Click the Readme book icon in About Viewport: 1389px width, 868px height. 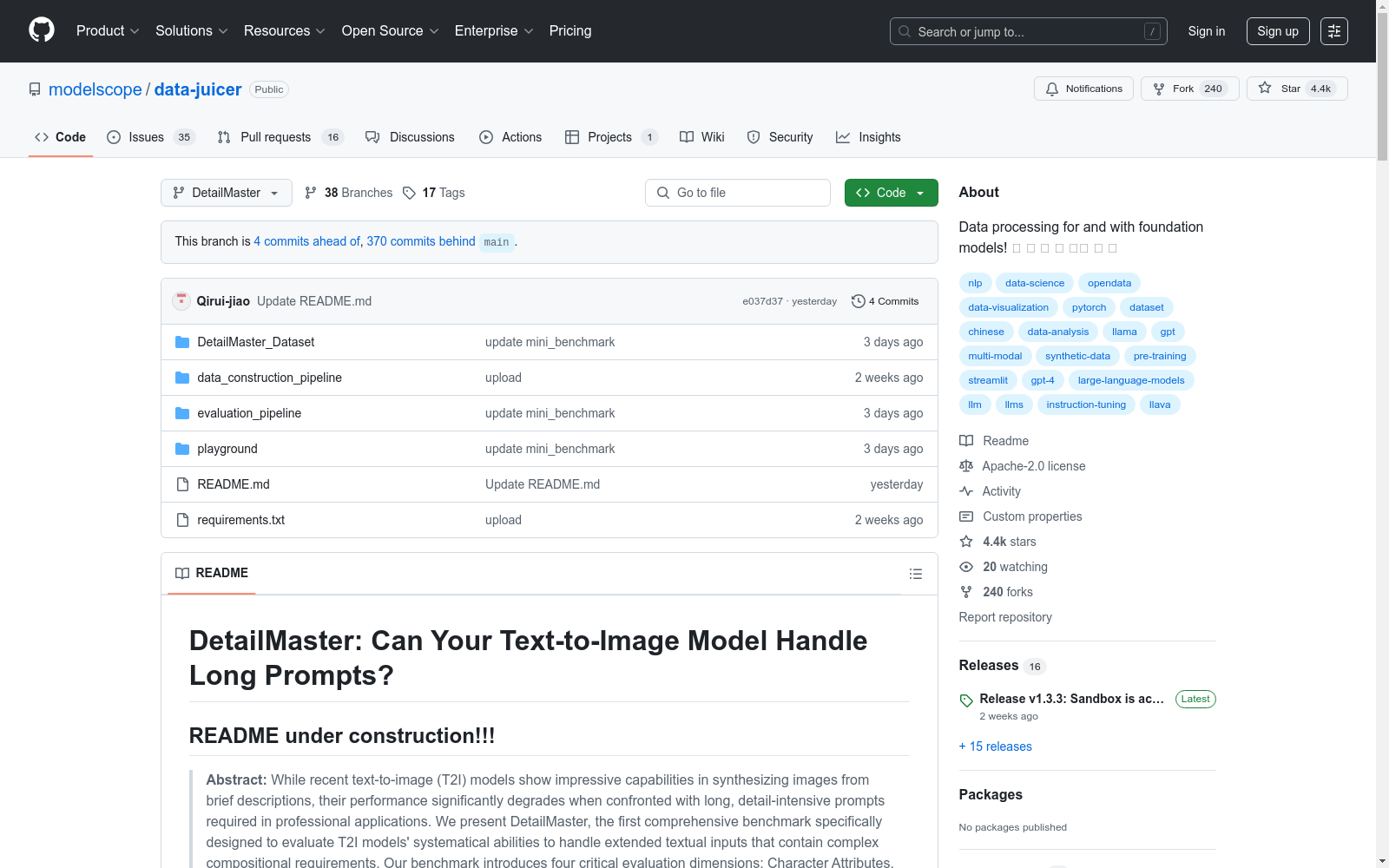[966, 441]
